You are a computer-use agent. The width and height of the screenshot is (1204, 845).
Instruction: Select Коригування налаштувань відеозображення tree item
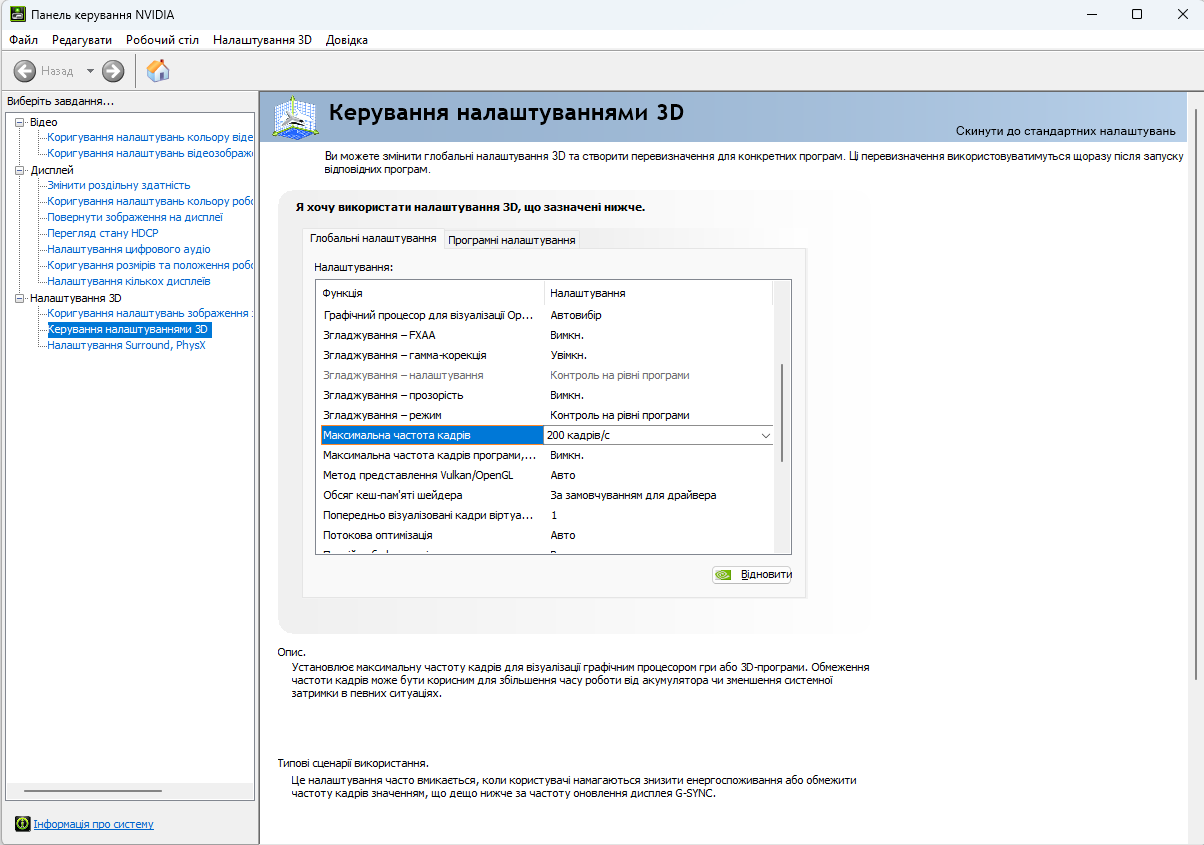pyautogui.click(x=150, y=153)
